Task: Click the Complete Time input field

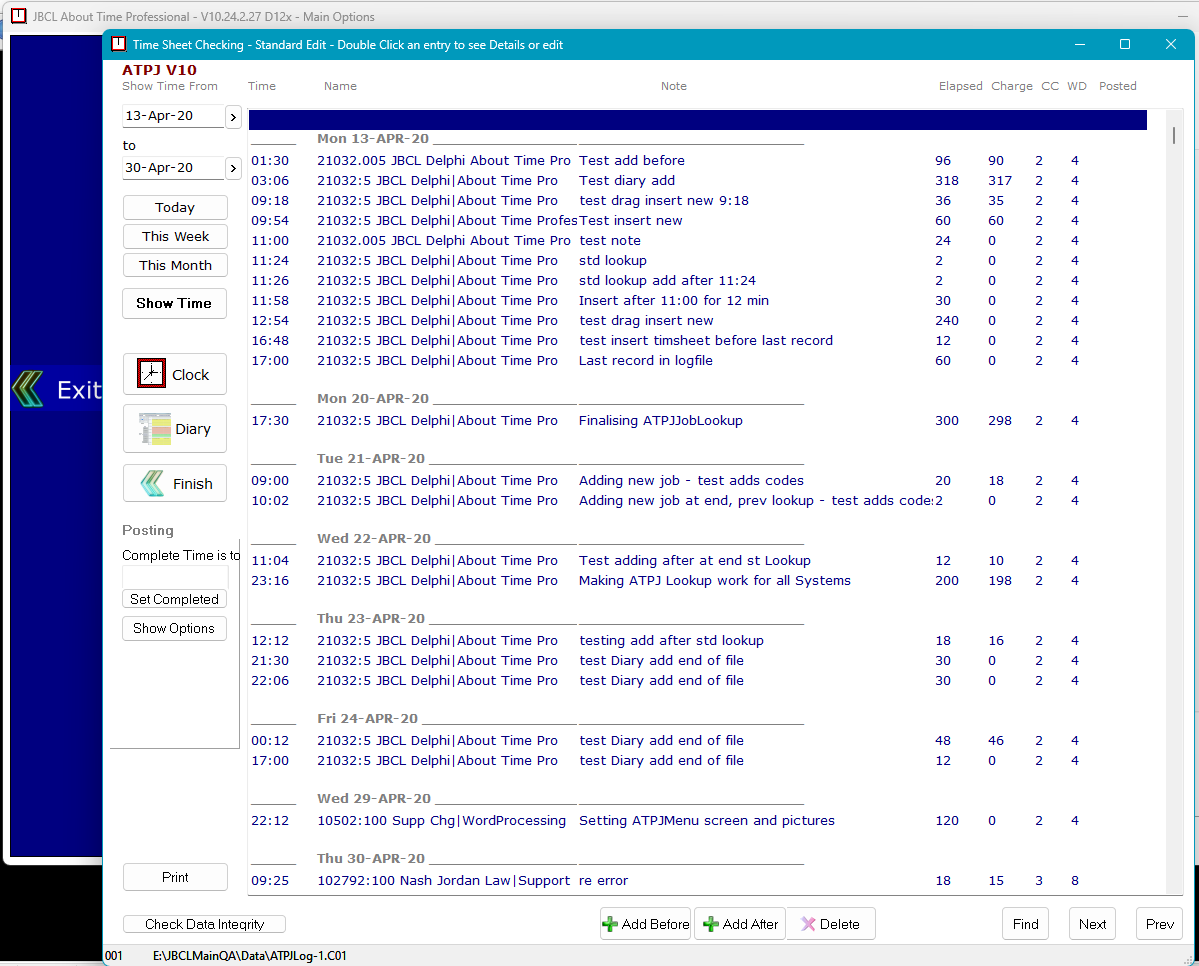Action: (x=174, y=577)
